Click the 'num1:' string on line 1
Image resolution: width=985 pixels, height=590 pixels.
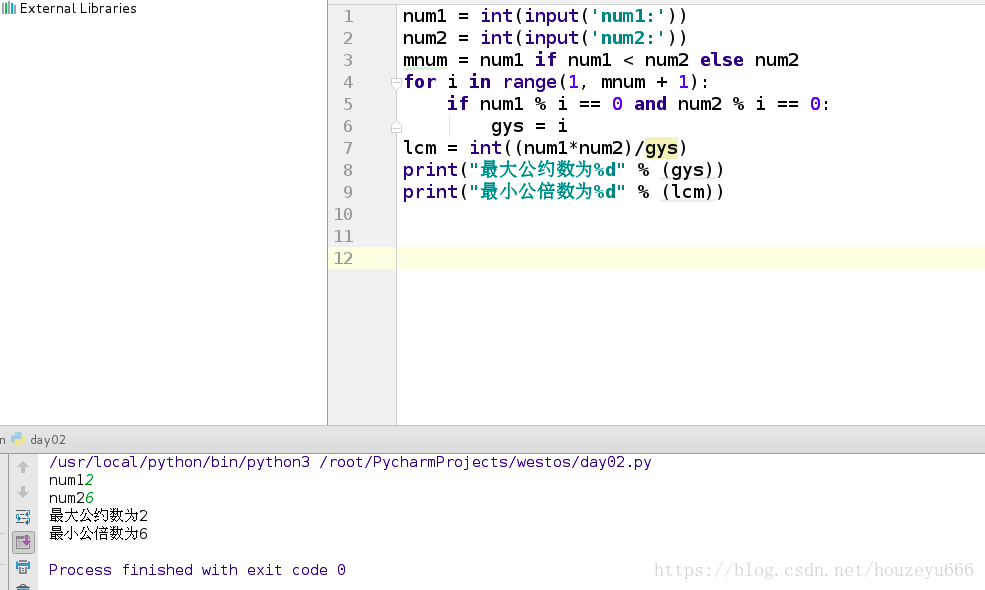(628, 16)
